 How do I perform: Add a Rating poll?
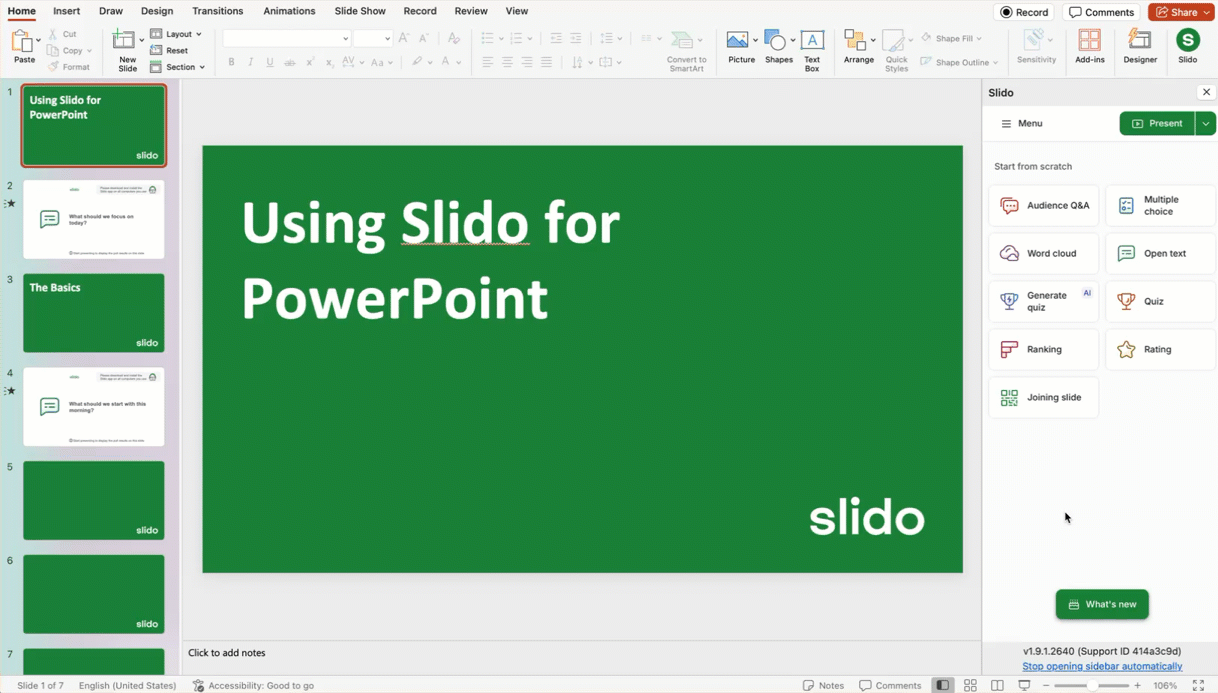coord(1160,349)
